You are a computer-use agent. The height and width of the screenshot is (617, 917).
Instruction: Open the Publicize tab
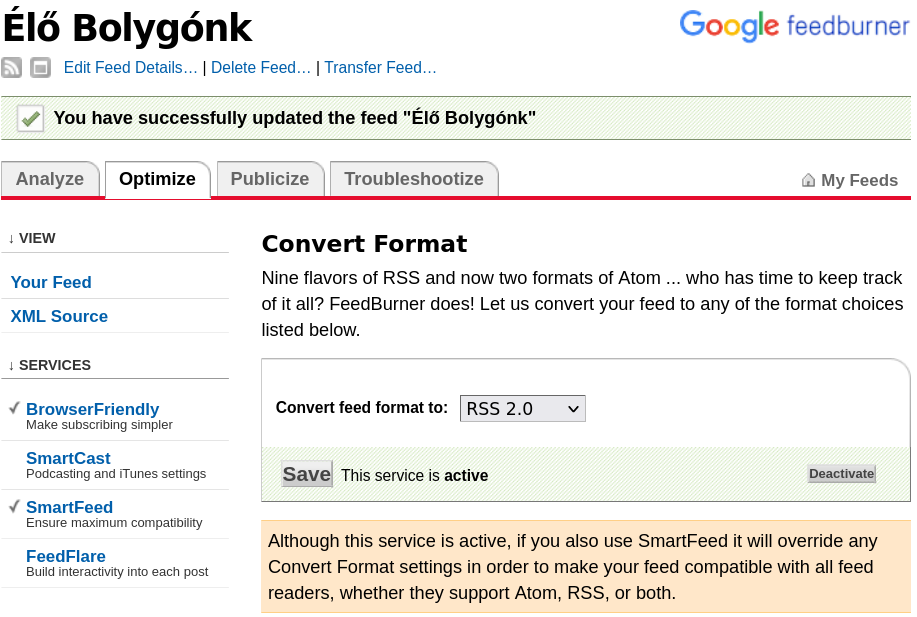(270, 179)
